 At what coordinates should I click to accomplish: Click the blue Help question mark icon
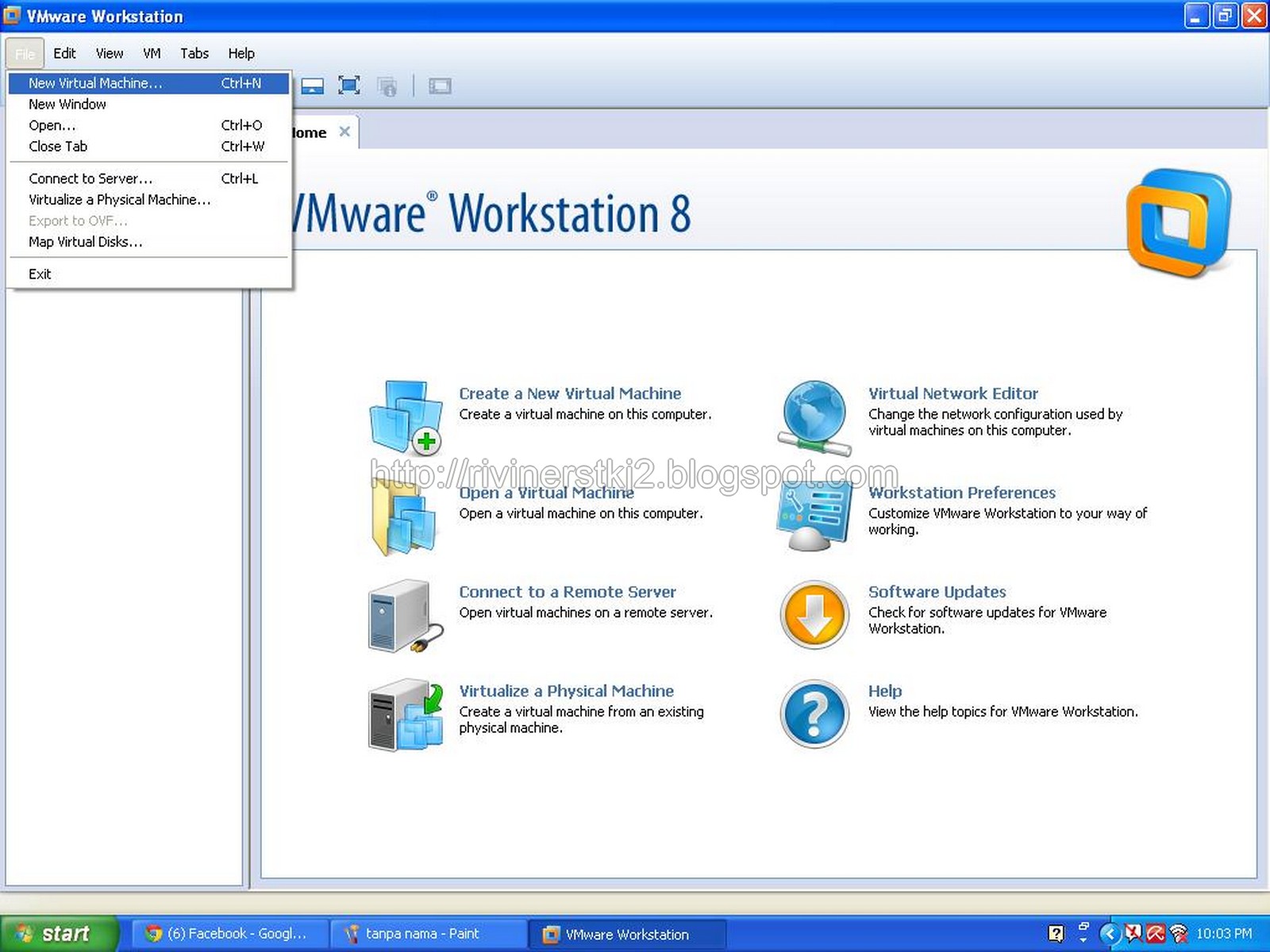coord(814,715)
